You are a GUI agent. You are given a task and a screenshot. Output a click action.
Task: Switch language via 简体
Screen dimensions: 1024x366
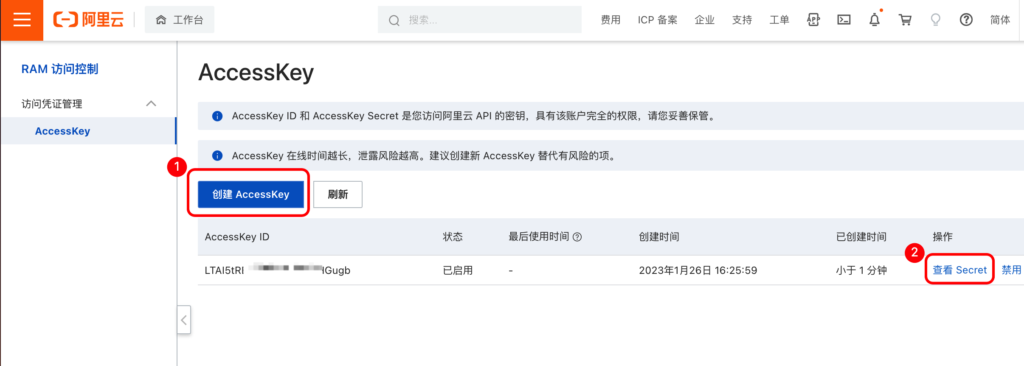coord(1000,20)
